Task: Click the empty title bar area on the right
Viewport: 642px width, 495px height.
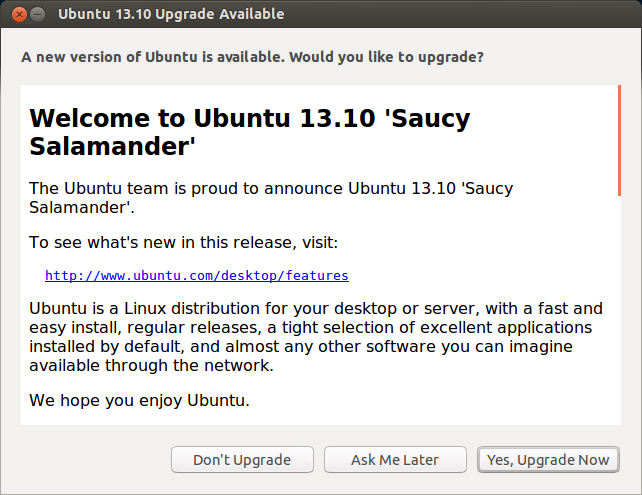Action: pos(480,14)
